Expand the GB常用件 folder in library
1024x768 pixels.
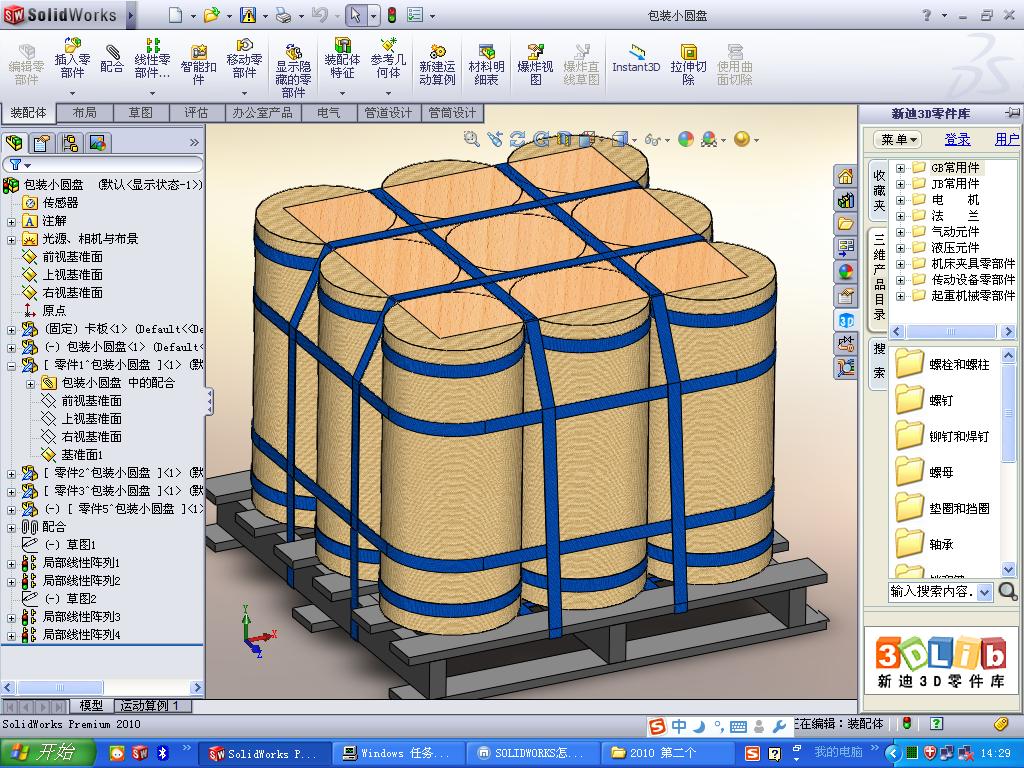click(900, 168)
